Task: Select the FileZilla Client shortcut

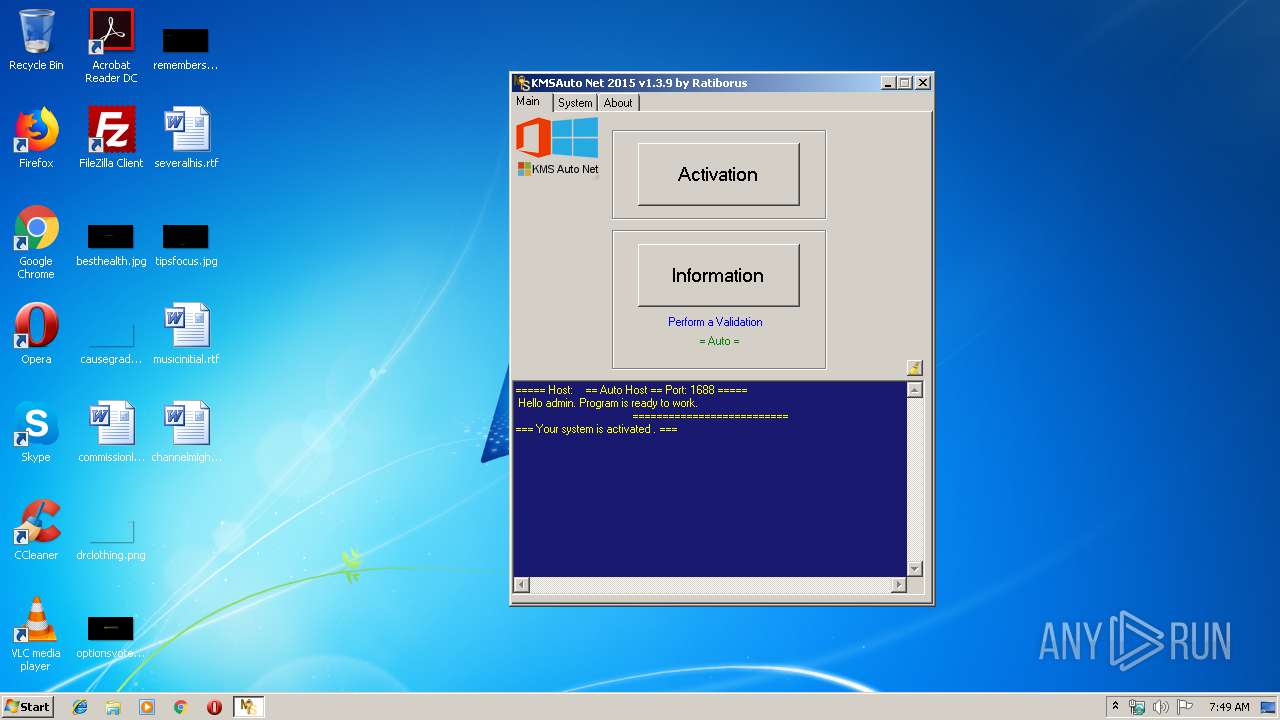Action: pyautogui.click(x=111, y=138)
